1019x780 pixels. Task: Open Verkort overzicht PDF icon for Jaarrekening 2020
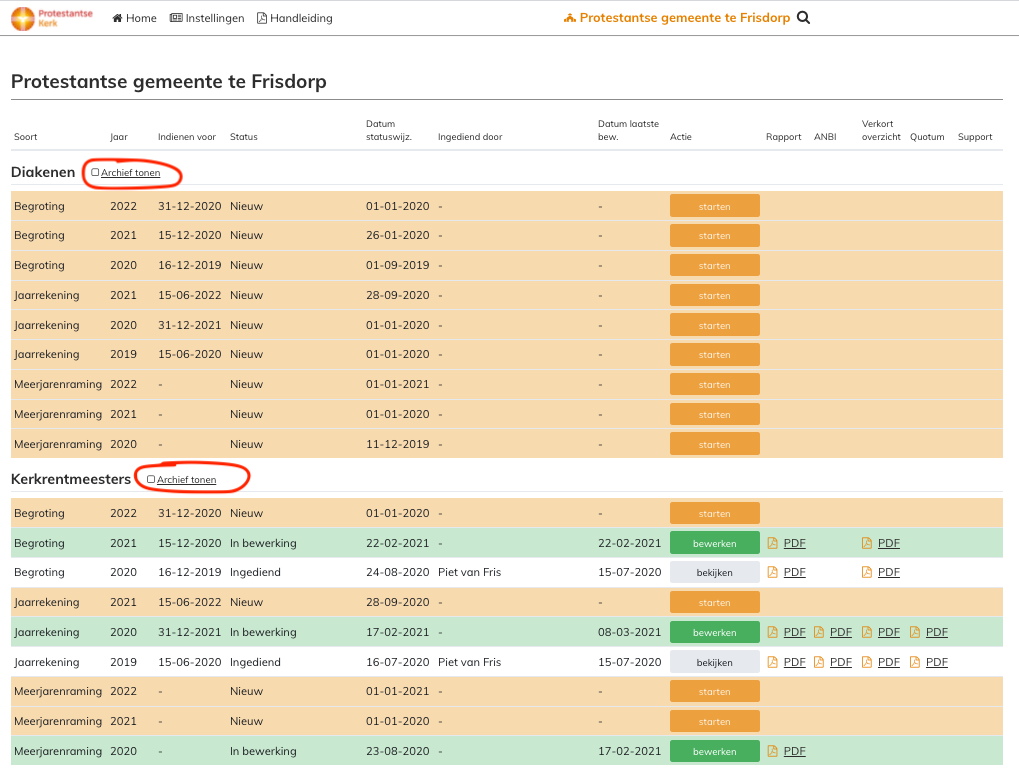click(x=868, y=632)
